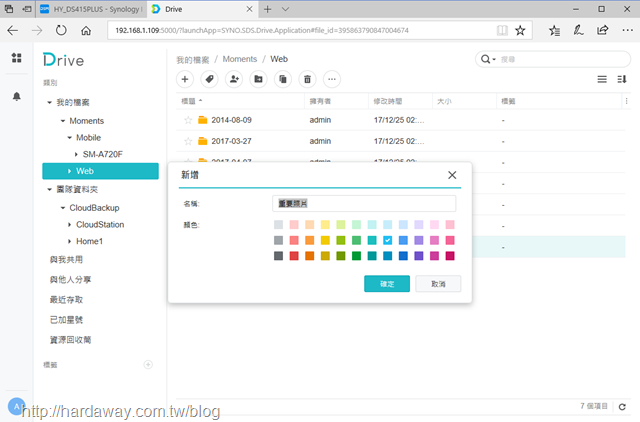The image size is (640, 422).
Task: Click the copy toolbar icon
Action: [x=283, y=79]
